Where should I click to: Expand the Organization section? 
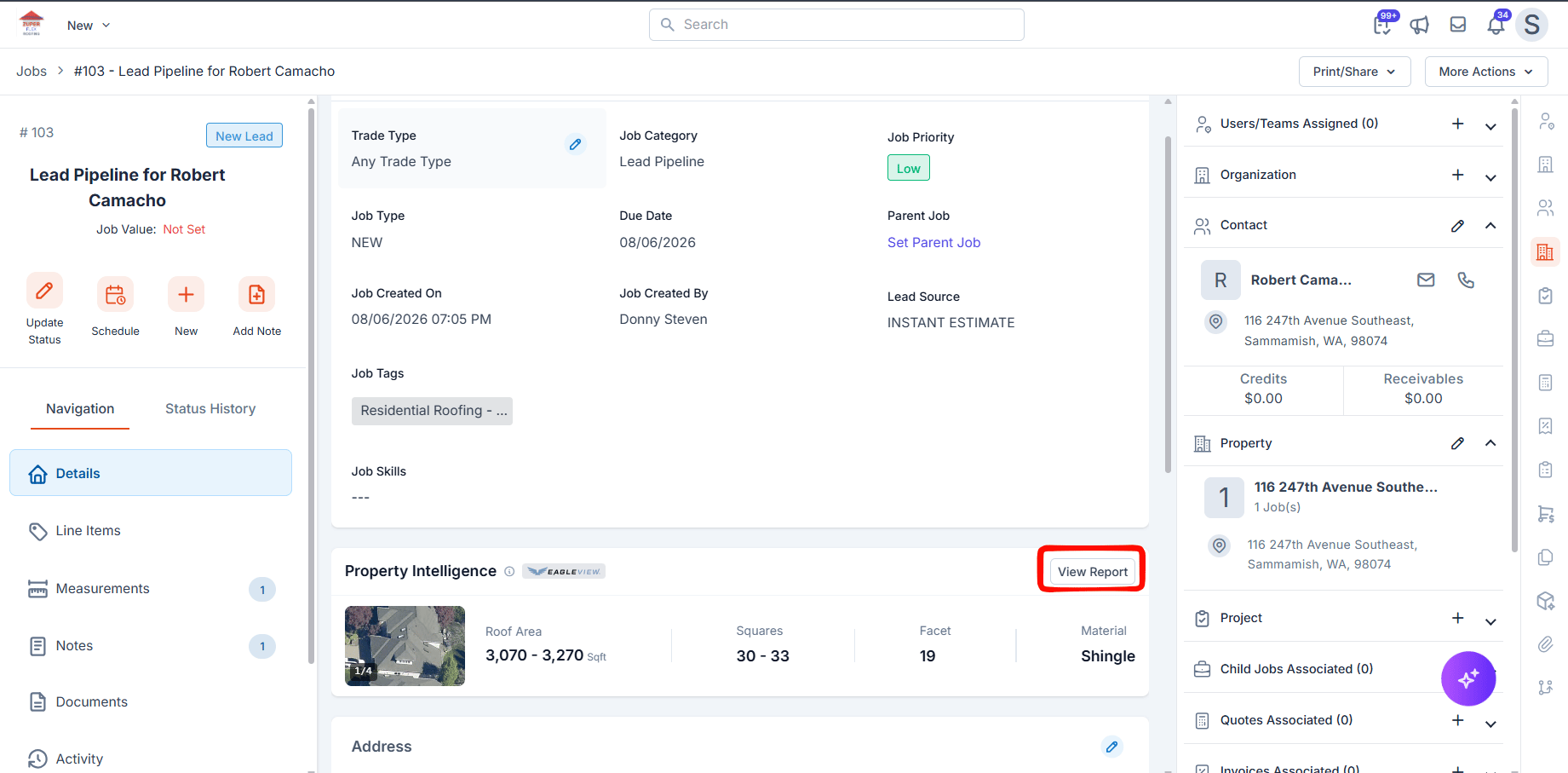[1490, 177]
